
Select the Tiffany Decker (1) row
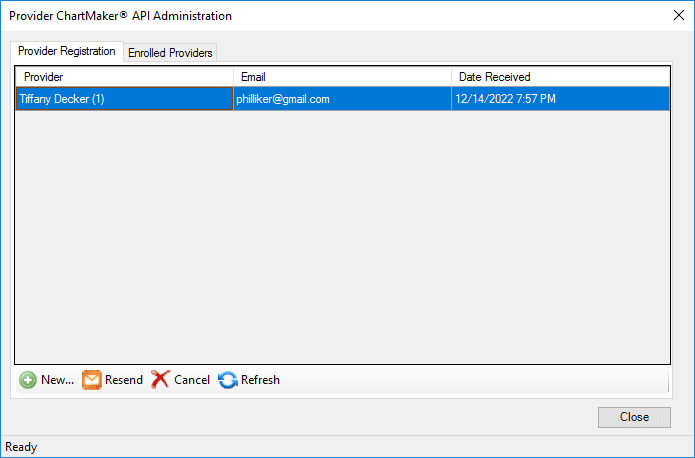pyautogui.click(x=343, y=98)
